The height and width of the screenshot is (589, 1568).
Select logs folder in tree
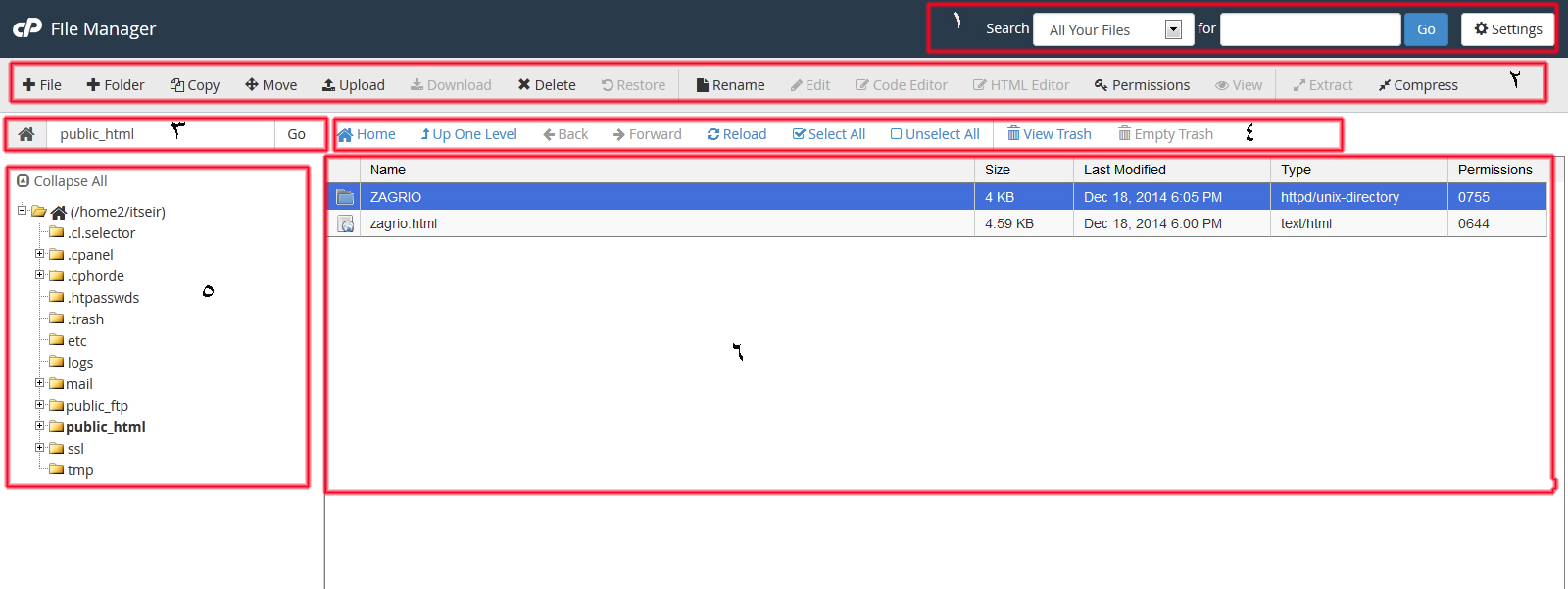[80, 363]
